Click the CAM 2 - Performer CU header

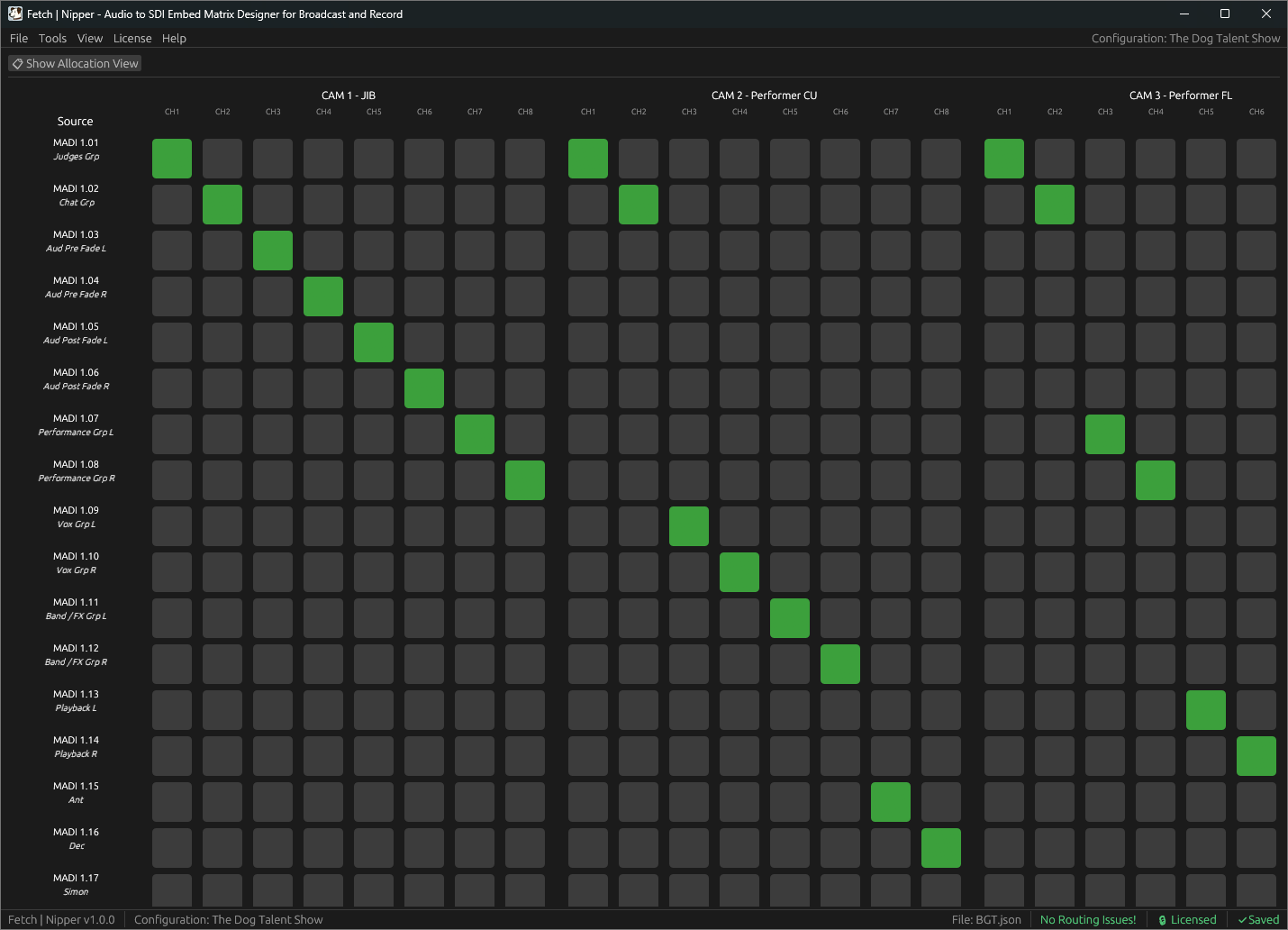pos(764,96)
